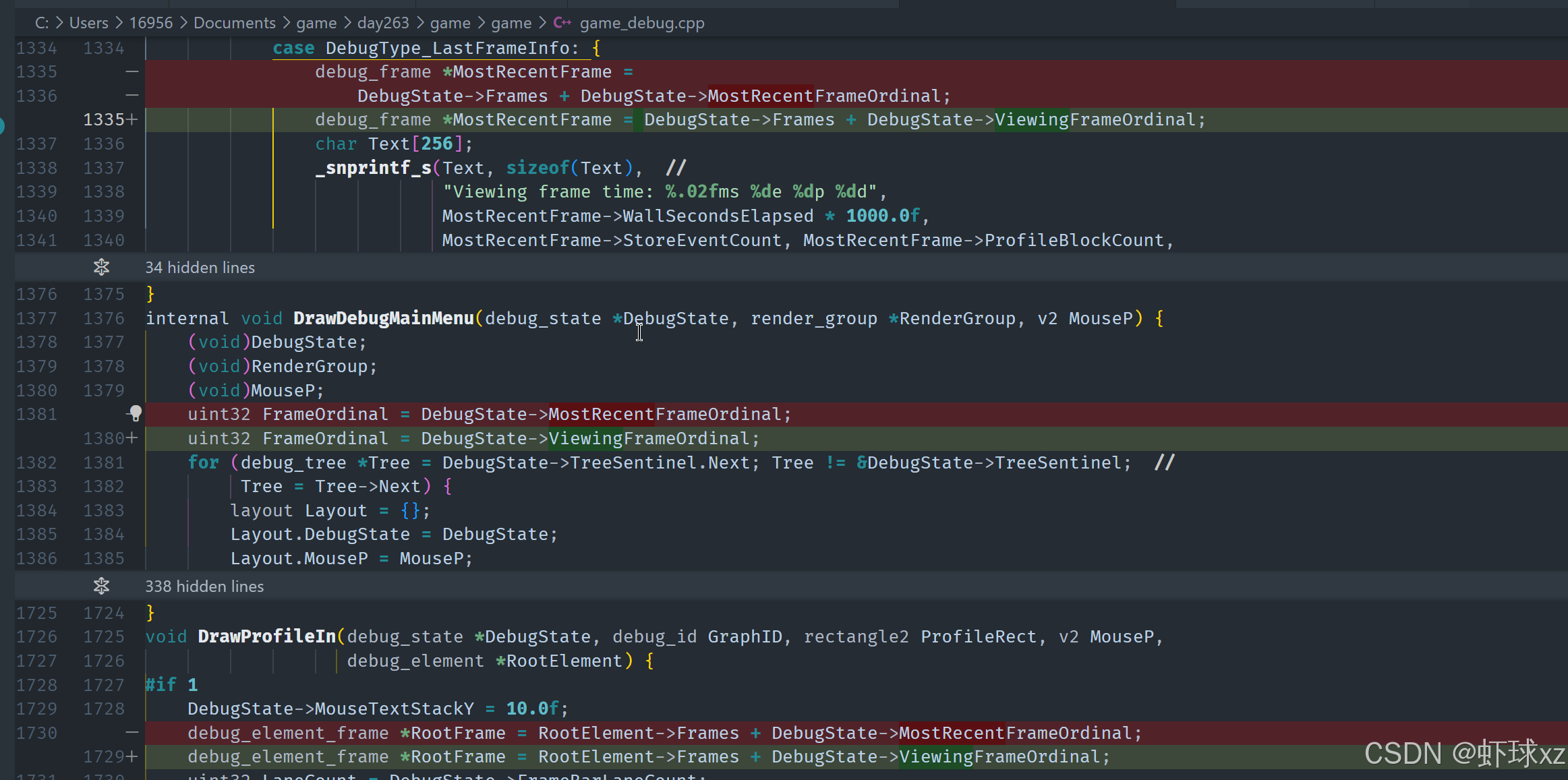Click highlighted ViewingFrameOrdinal on inserted line 1335
This screenshot has height=780, width=1568.
[x=1030, y=119]
